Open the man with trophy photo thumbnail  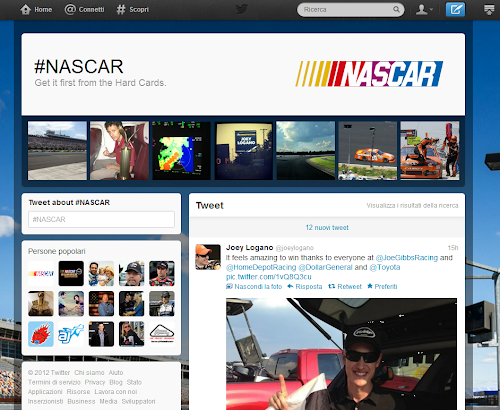119,151
